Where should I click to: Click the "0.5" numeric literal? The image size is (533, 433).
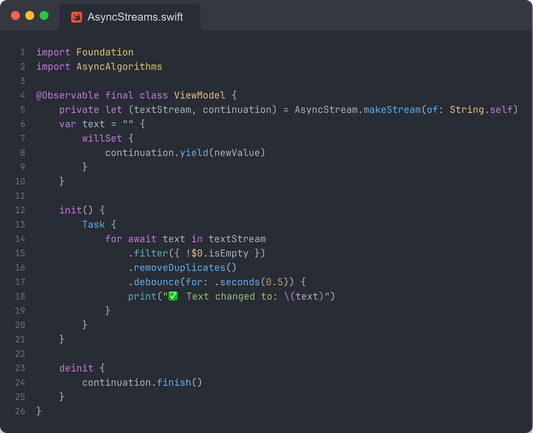pos(274,282)
